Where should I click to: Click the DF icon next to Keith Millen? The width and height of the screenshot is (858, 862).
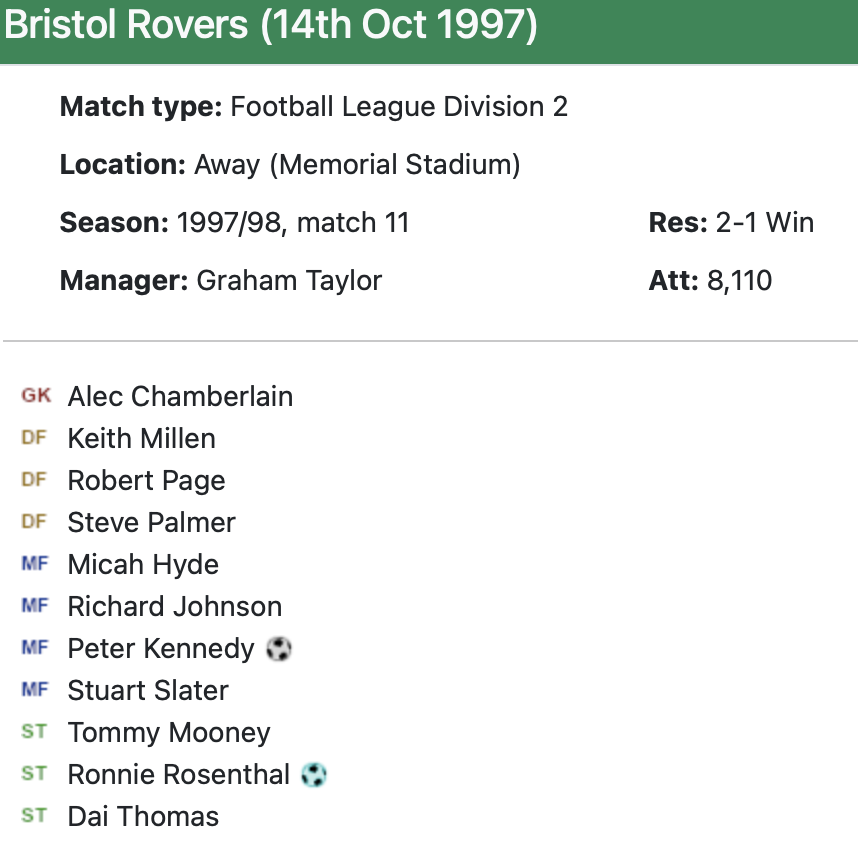34,438
